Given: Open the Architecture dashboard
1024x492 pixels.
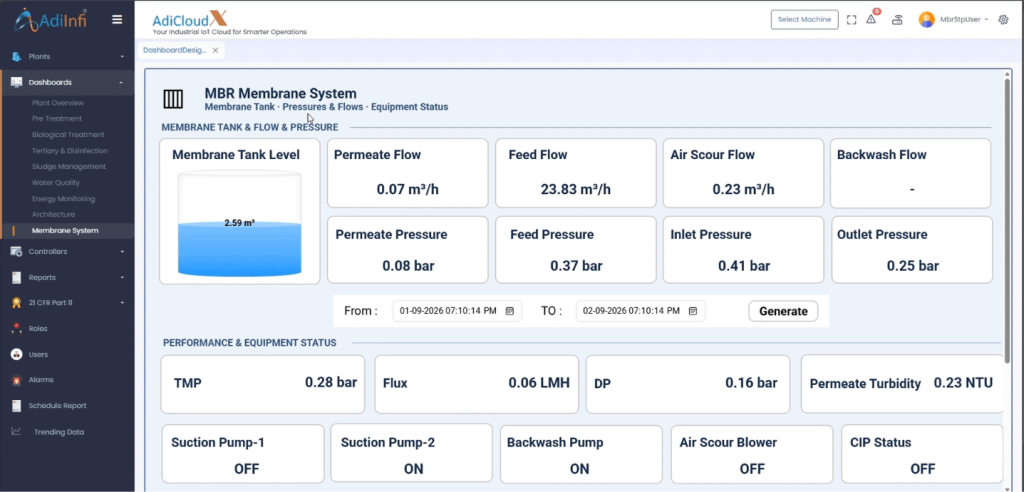Looking at the screenshot, I should [x=53, y=214].
